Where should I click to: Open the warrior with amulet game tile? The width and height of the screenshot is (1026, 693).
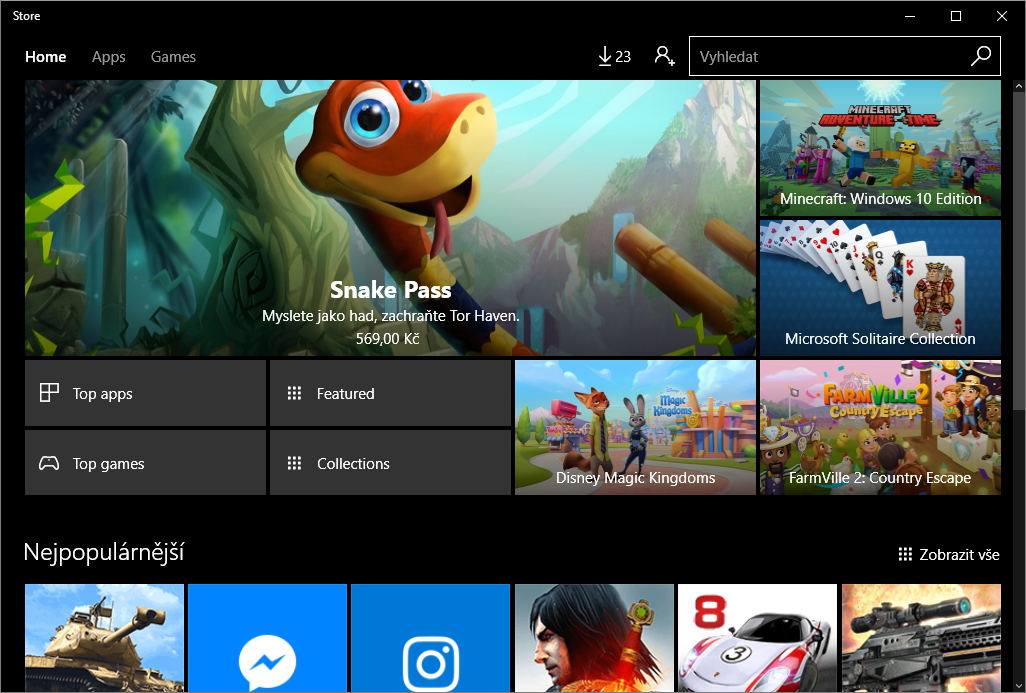594,638
